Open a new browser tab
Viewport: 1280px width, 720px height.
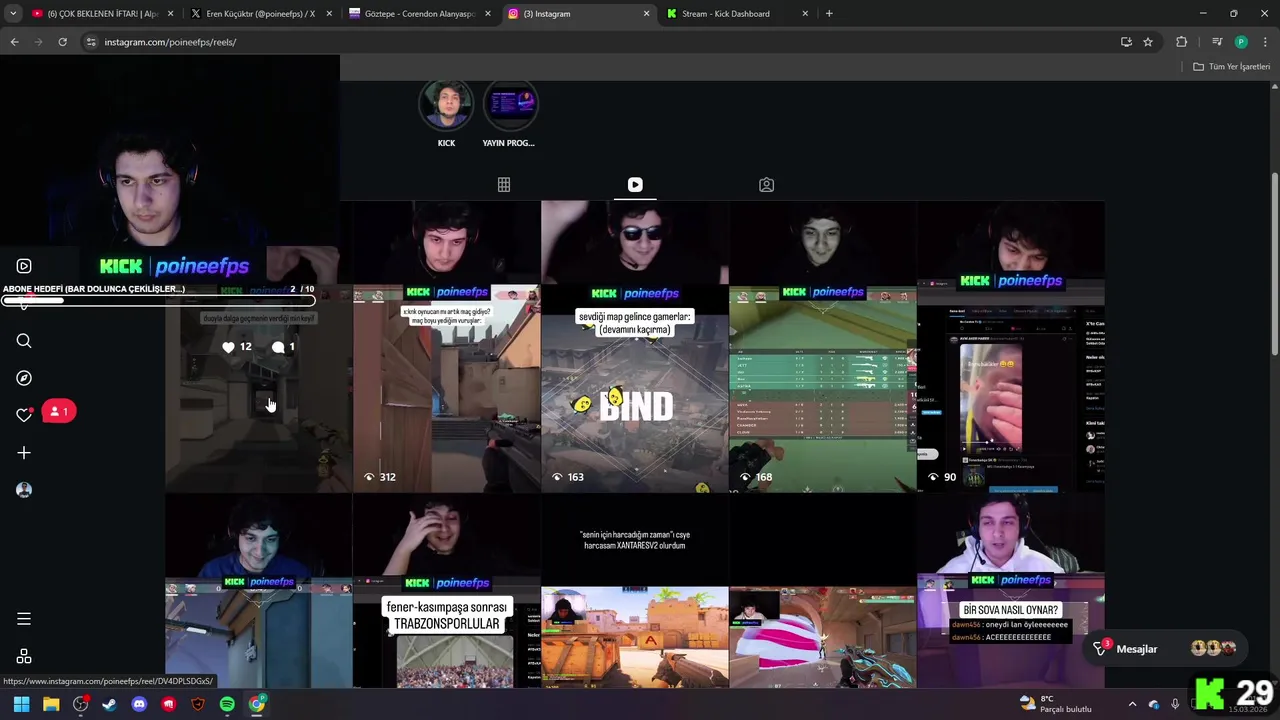[x=829, y=14]
